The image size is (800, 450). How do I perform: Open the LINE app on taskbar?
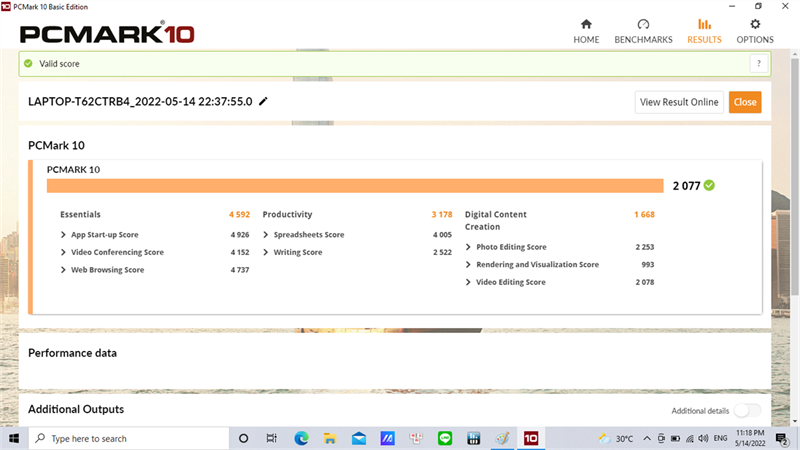[x=445, y=438]
